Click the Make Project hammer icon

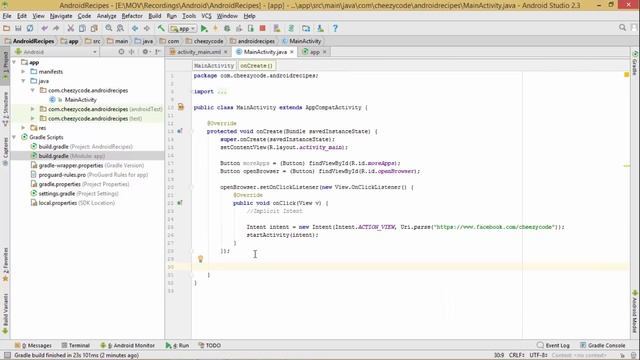[161, 29]
